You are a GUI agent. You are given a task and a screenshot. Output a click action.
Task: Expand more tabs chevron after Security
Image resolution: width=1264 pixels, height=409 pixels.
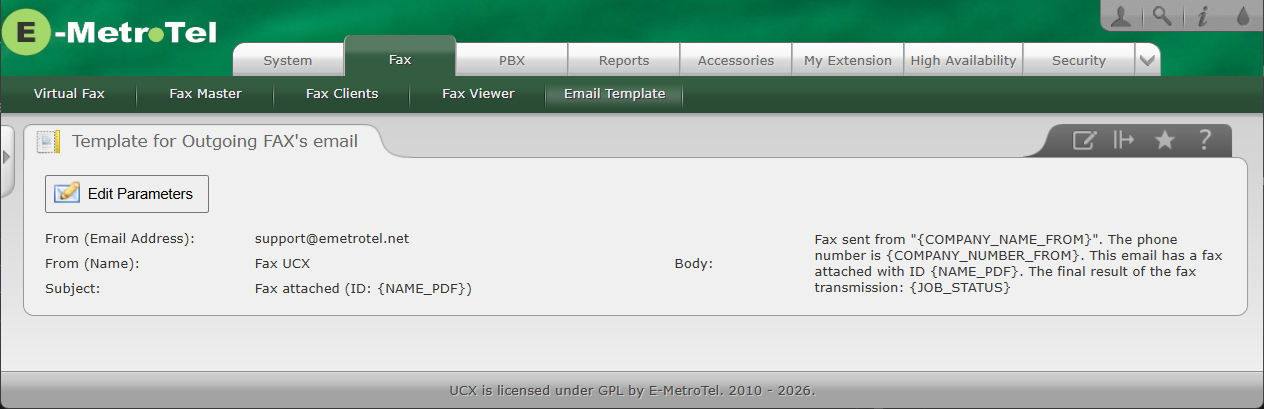pos(1148,60)
